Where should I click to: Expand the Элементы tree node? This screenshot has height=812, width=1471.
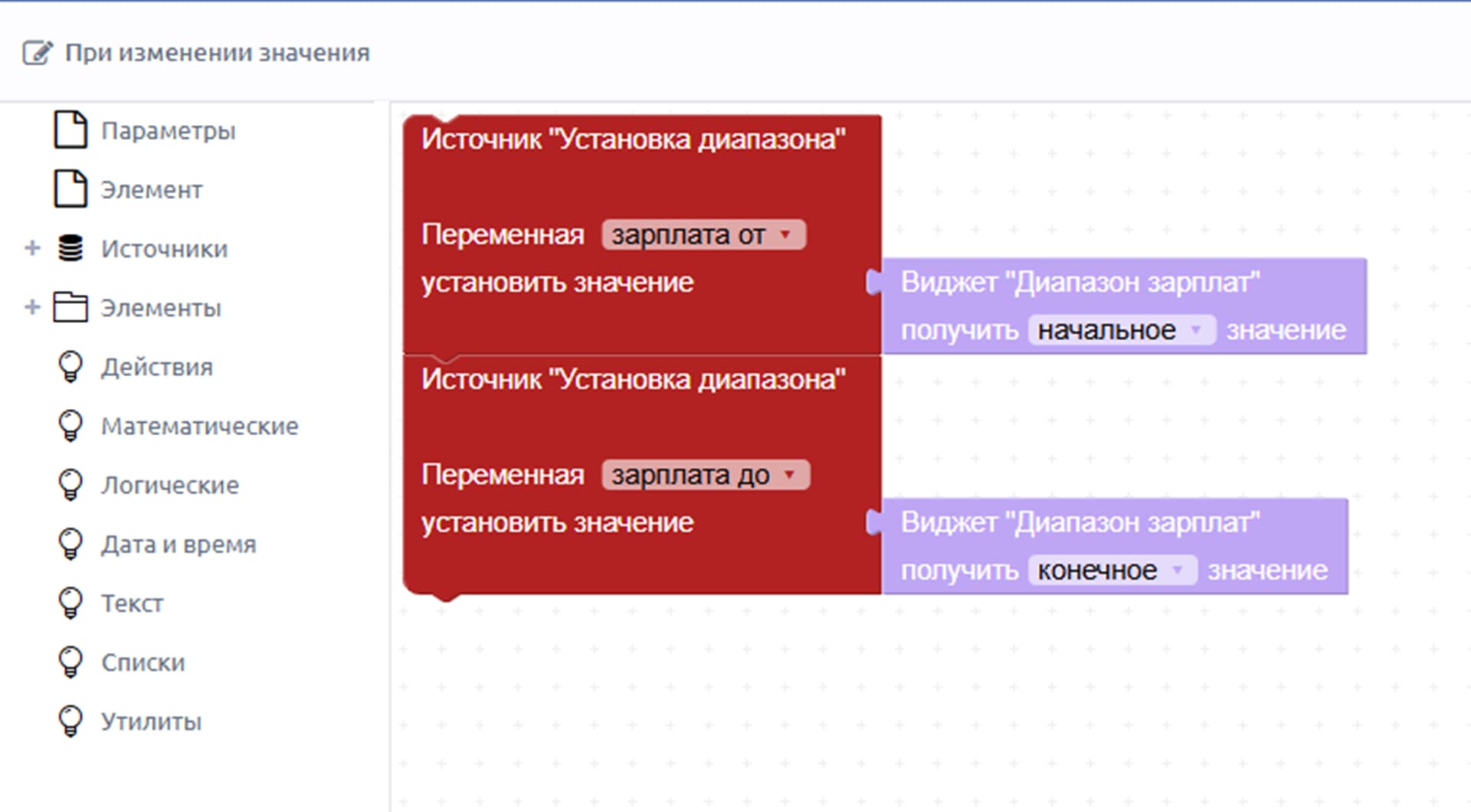32,307
